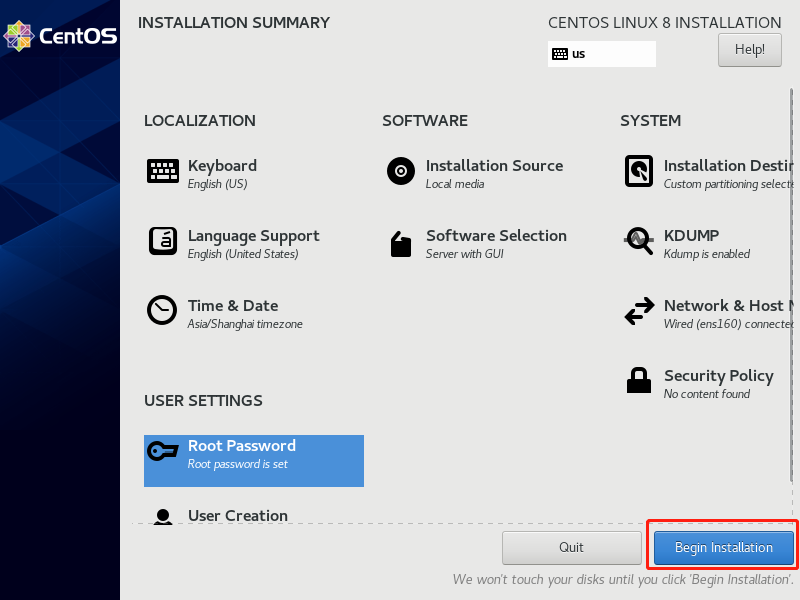Click the Network & Host arrows icon

639,311
